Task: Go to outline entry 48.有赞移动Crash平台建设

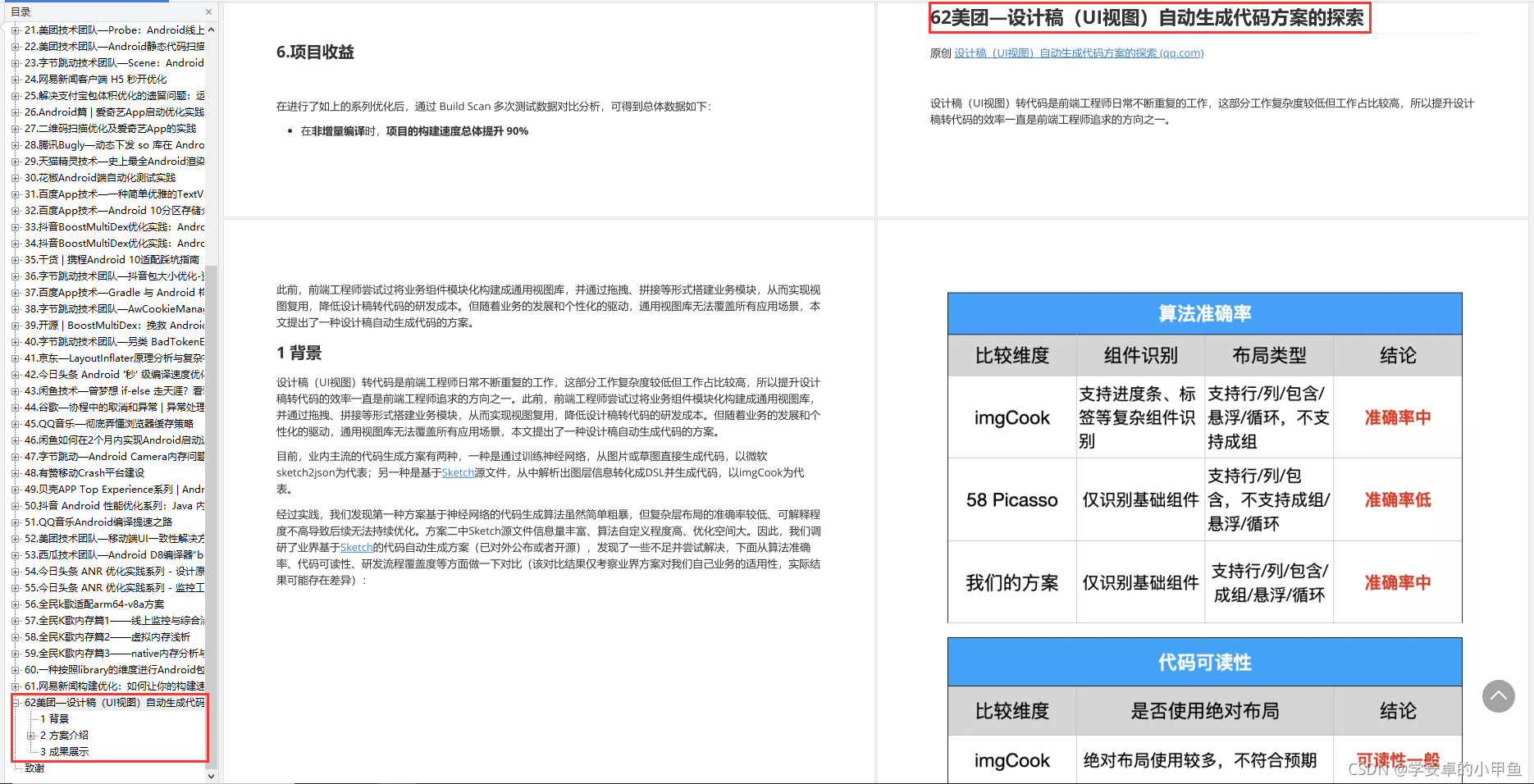Action: tap(84, 473)
